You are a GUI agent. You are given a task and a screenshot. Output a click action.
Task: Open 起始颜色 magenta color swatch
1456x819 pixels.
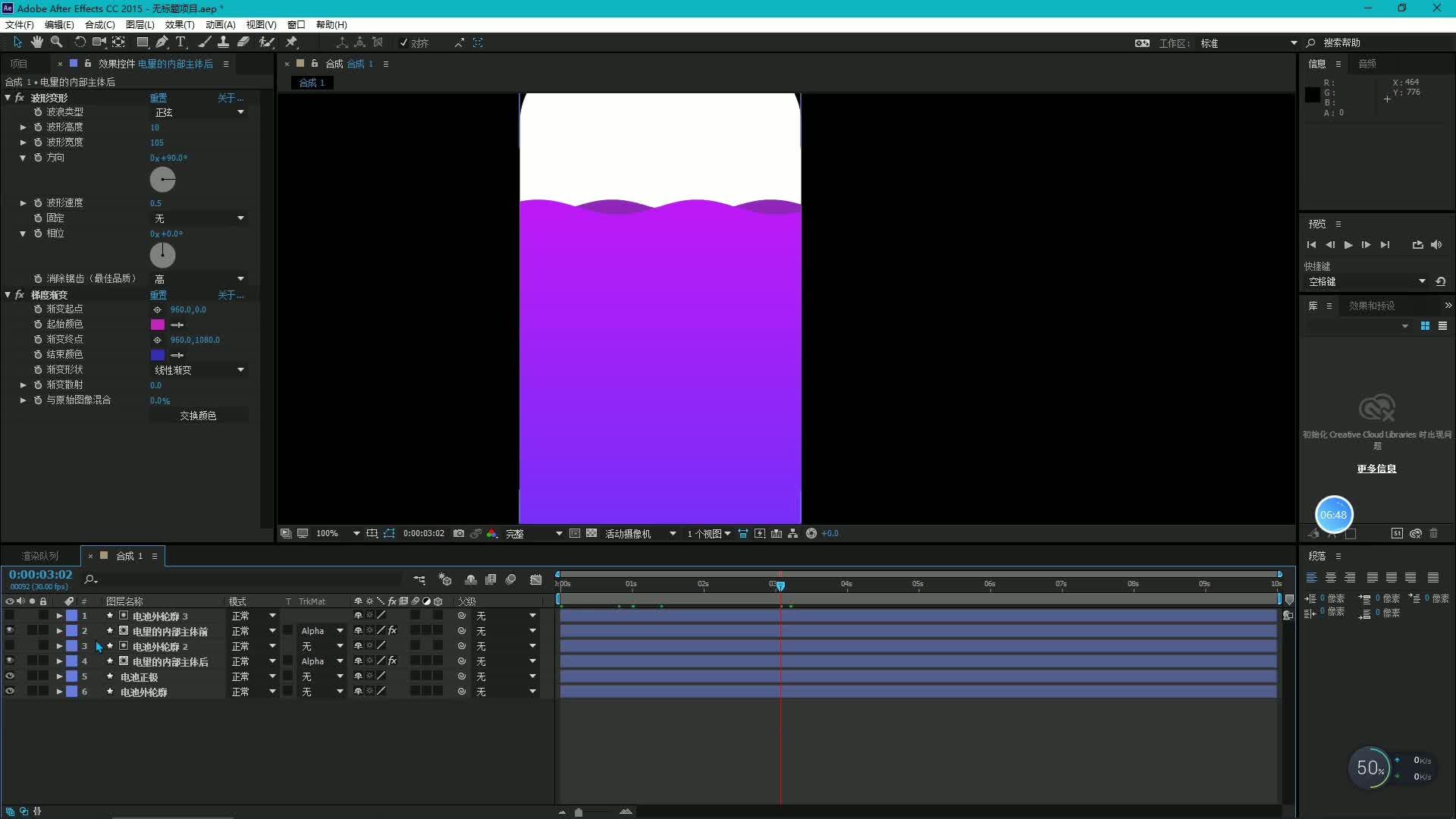(158, 325)
